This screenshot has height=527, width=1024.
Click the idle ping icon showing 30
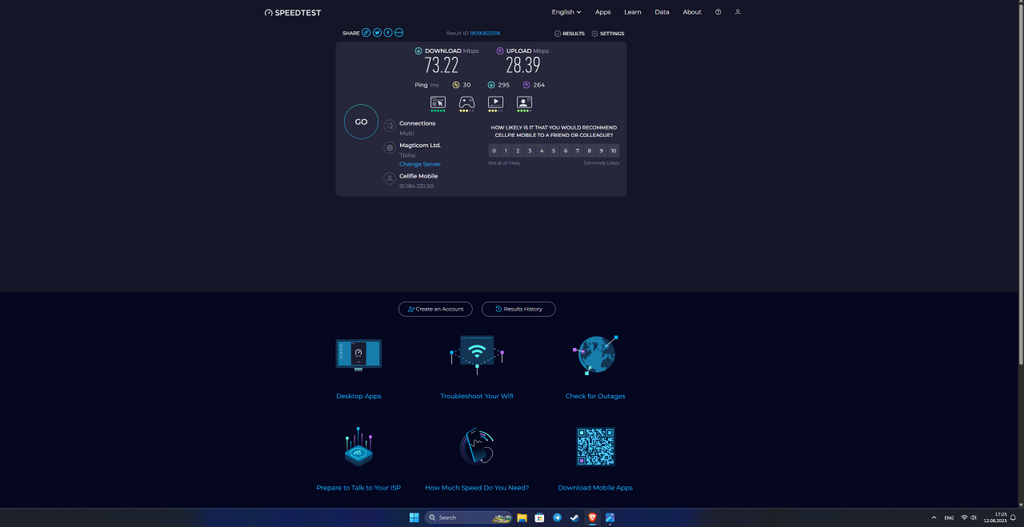pyautogui.click(x=456, y=85)
